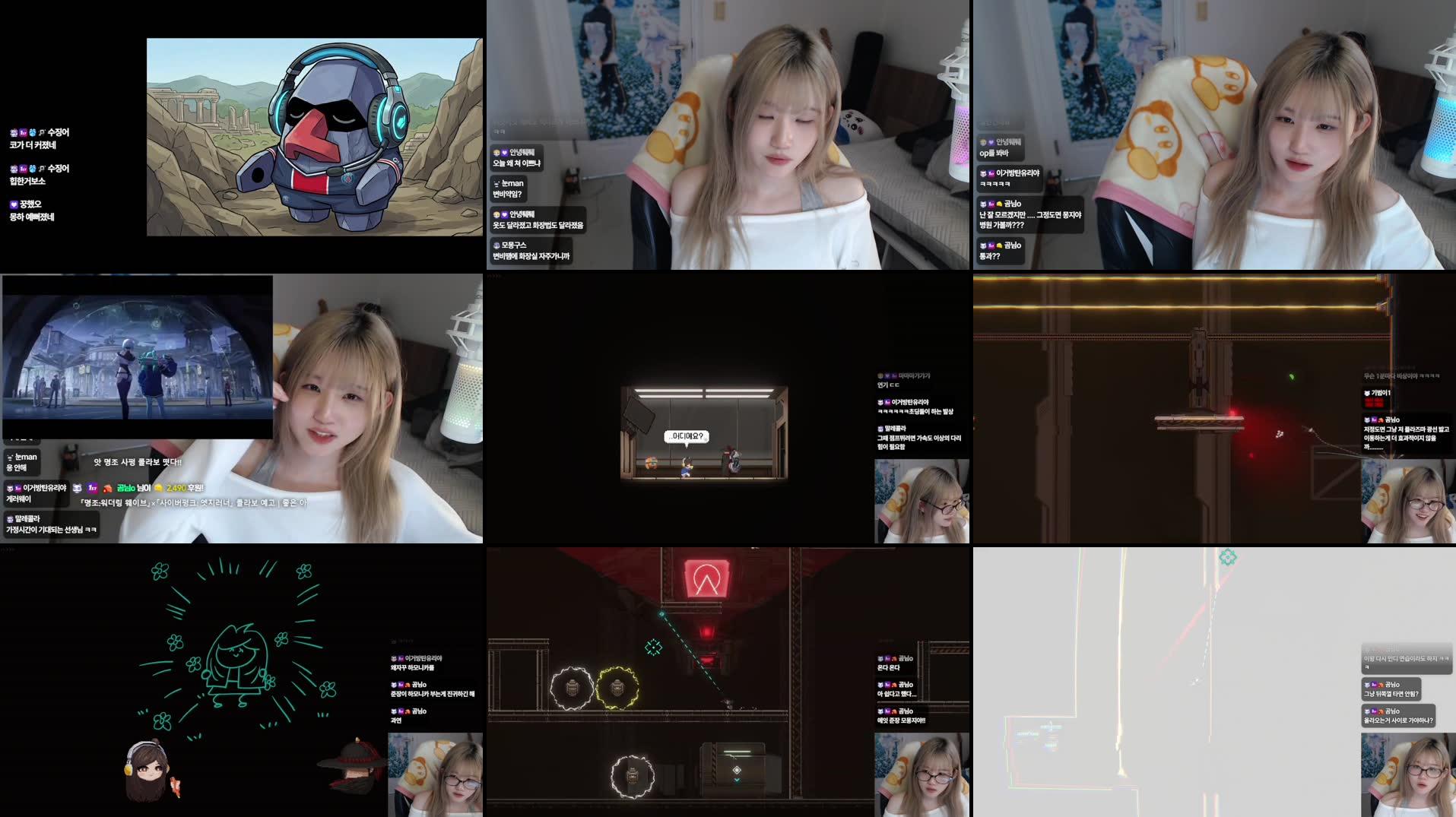Click 곰님o message about '플라즈마 광선'

point(1407,439)
